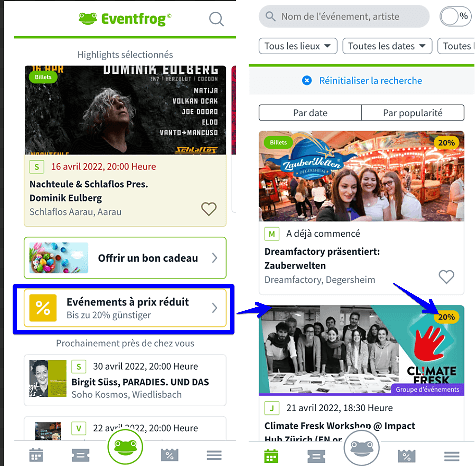The width and height of the screenshot is (476, 466).
Task: Open discount percent icon in right bottom bar
Action: pos(406,456)
